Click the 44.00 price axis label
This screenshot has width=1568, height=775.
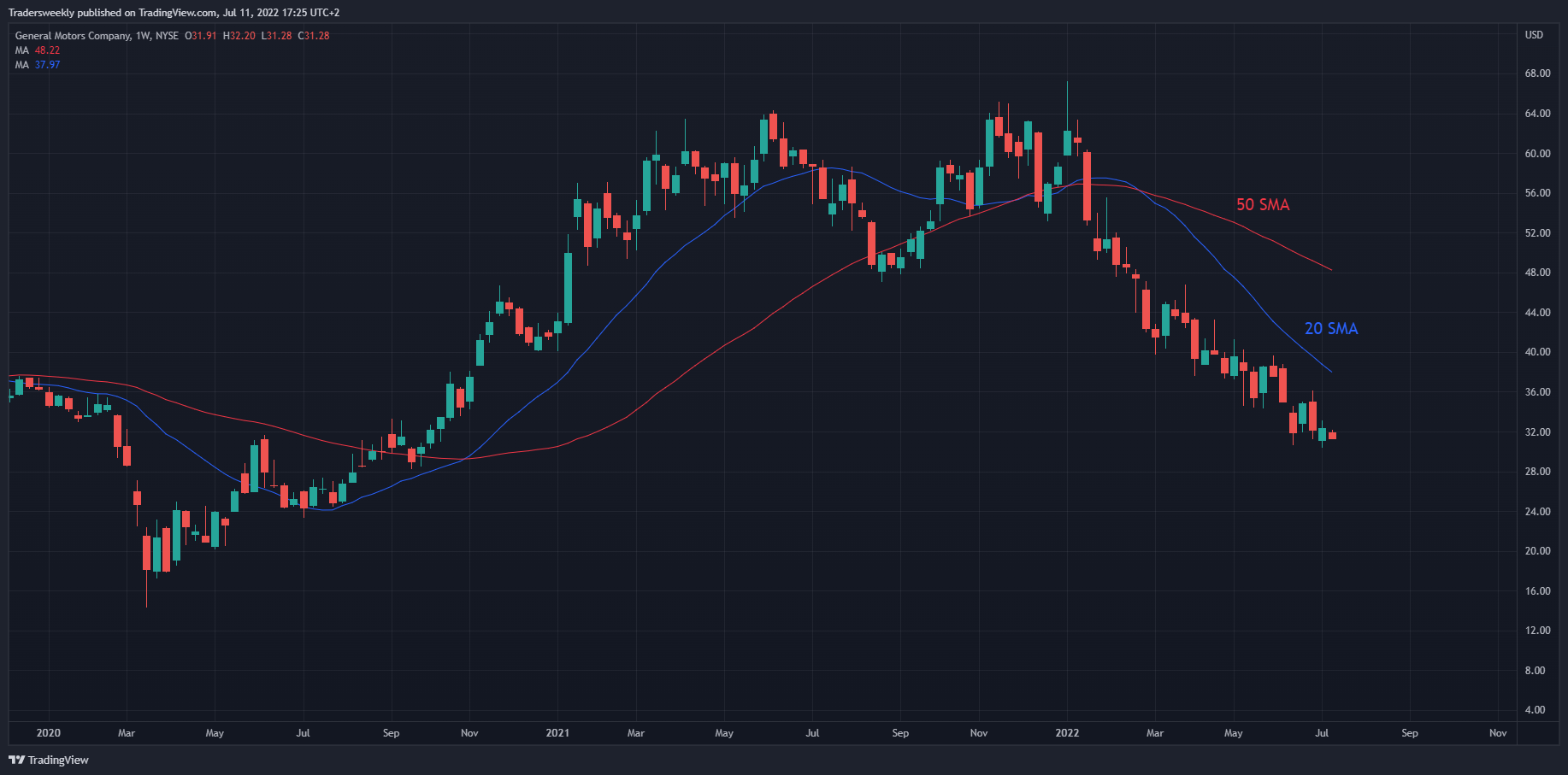click(x=1537, y=313)
